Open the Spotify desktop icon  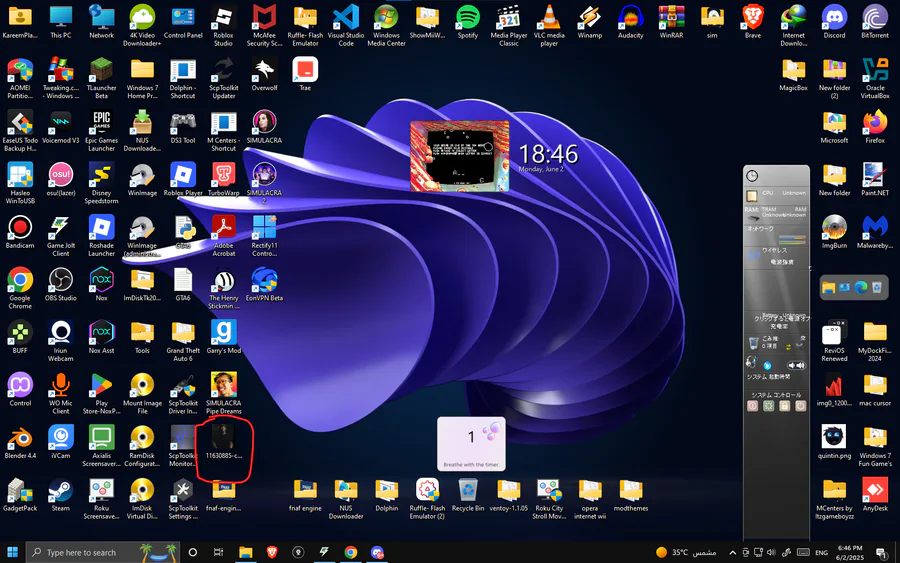click(x=468, y=22)
